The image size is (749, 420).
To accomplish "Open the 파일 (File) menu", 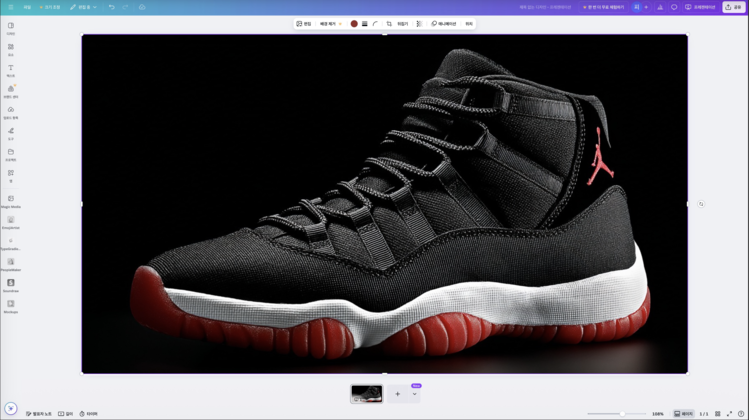I will click(x=27, y=7).
